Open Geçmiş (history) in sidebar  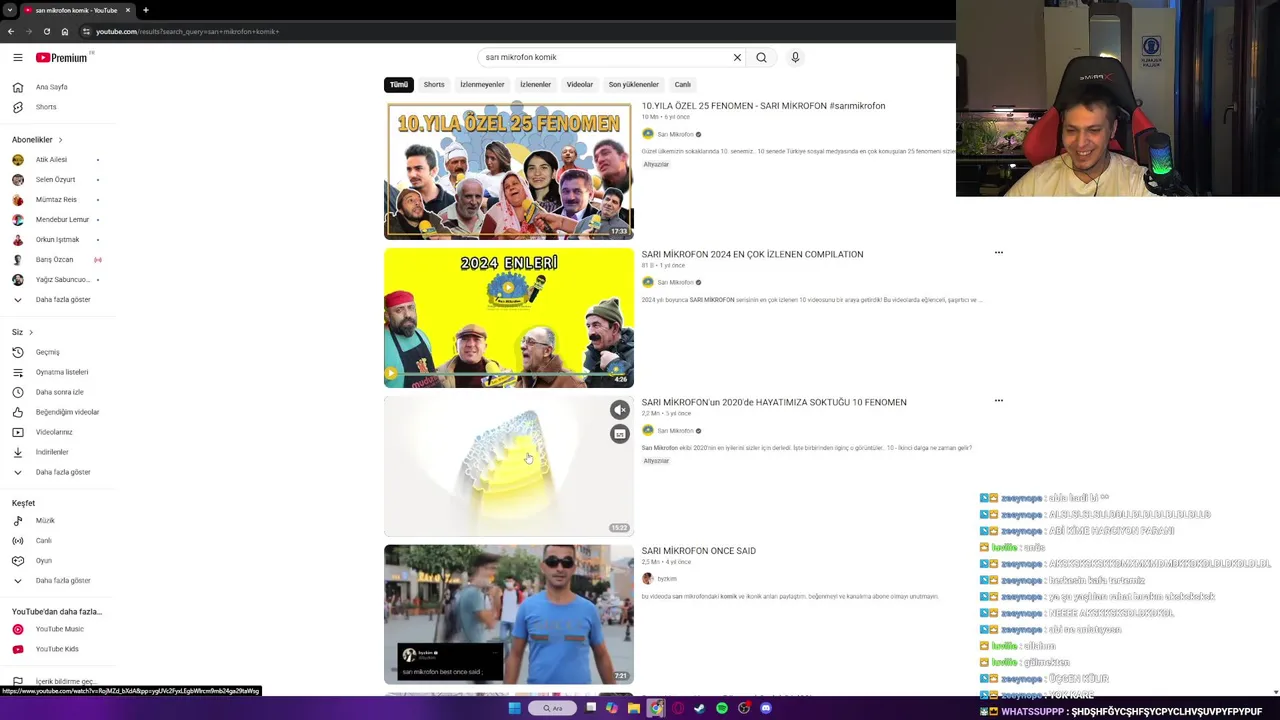(x=48, y=352)
